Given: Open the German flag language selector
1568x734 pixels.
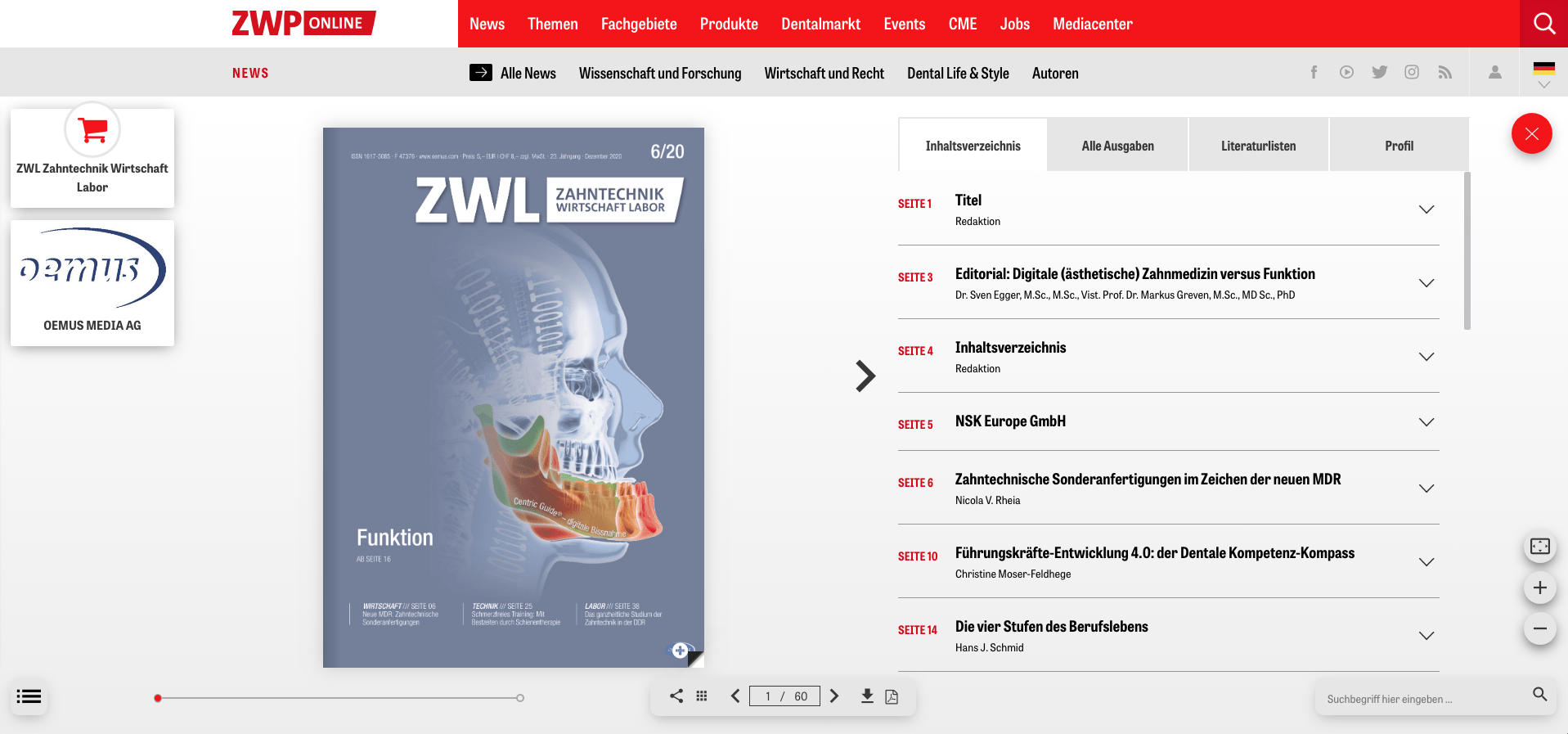Looking at the screenshot, I should point(1544,74).
